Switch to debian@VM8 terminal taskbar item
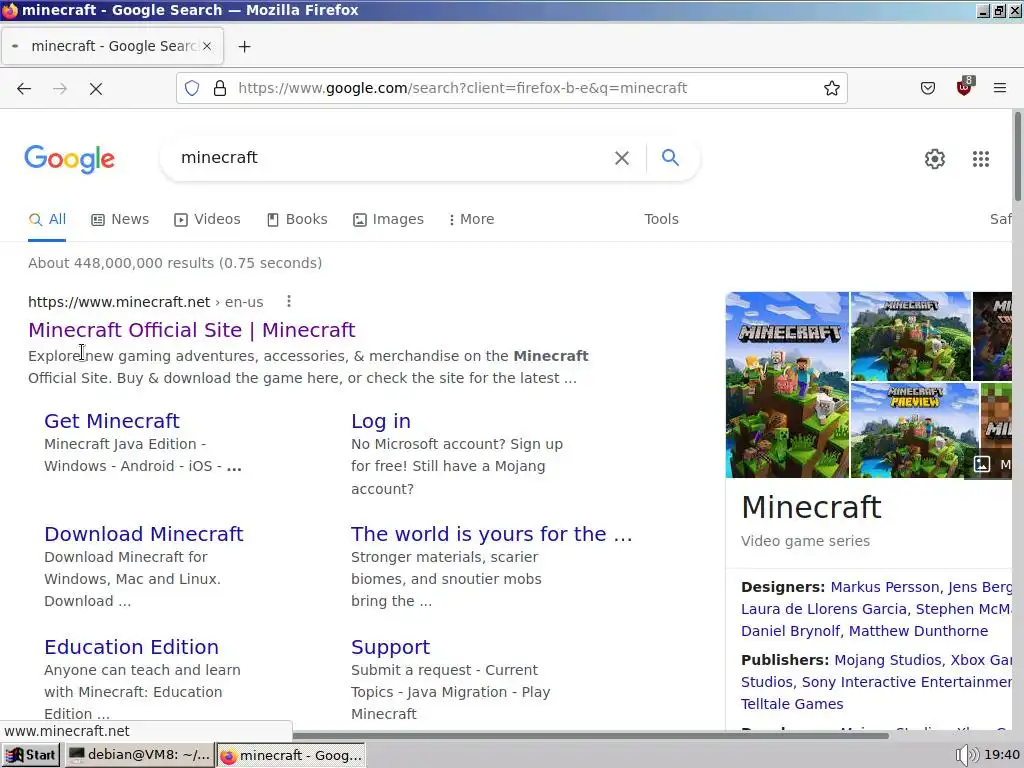The width and height of the screenshot is (1024, 768). 140,755
